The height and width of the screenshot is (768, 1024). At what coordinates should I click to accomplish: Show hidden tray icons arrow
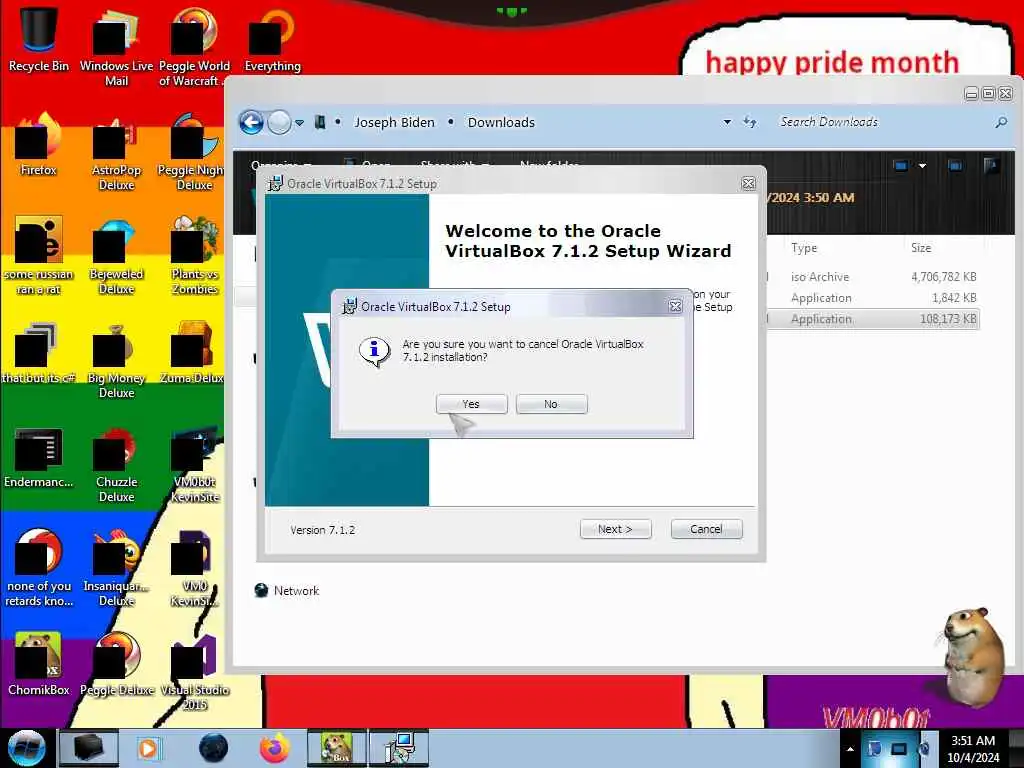coord(850,748)
